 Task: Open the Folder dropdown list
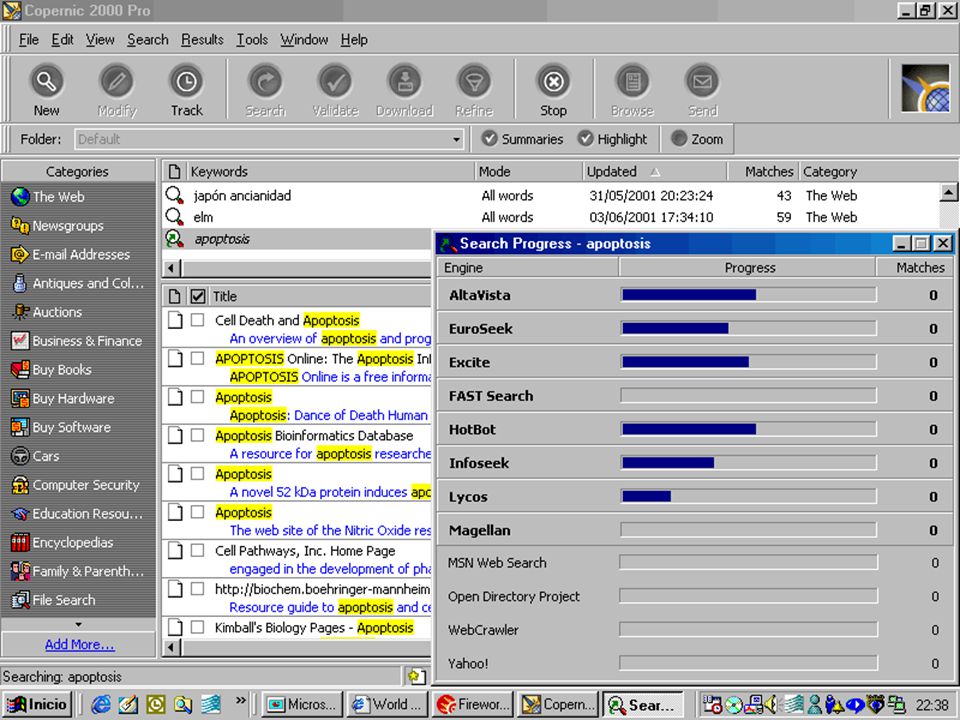coord(456,140)
